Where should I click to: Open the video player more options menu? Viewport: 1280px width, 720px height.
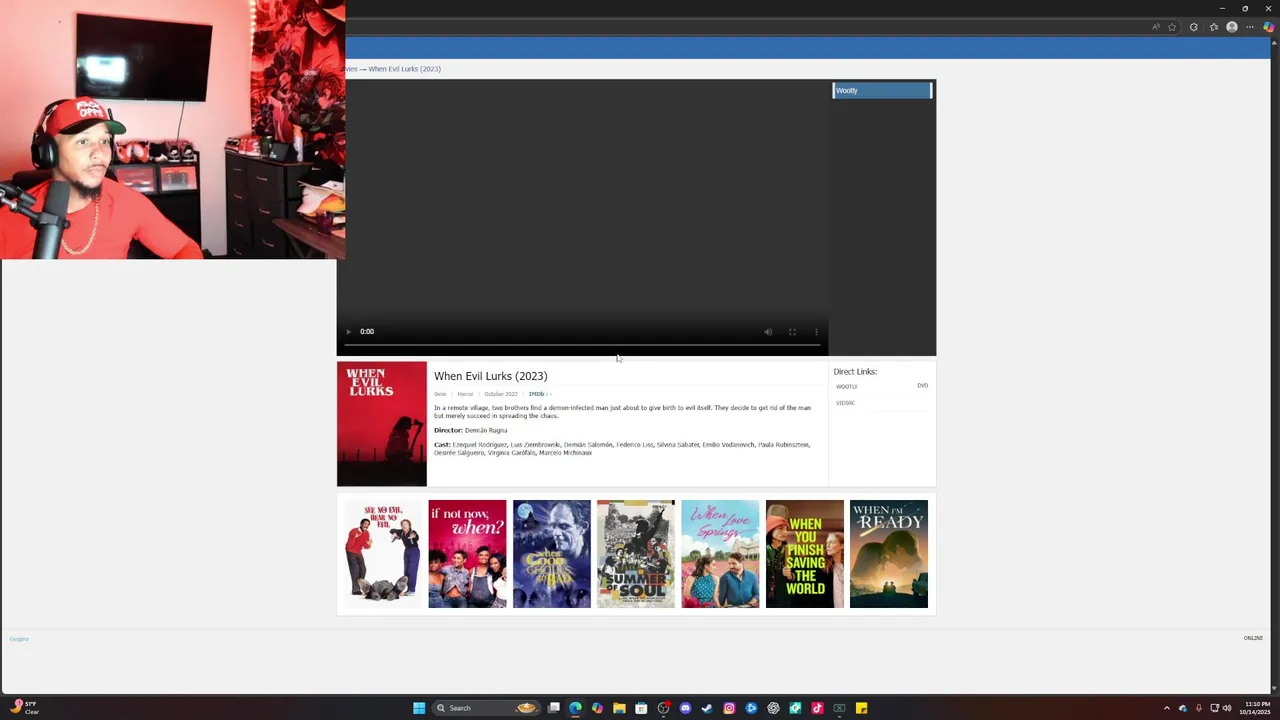pos(816,332)
